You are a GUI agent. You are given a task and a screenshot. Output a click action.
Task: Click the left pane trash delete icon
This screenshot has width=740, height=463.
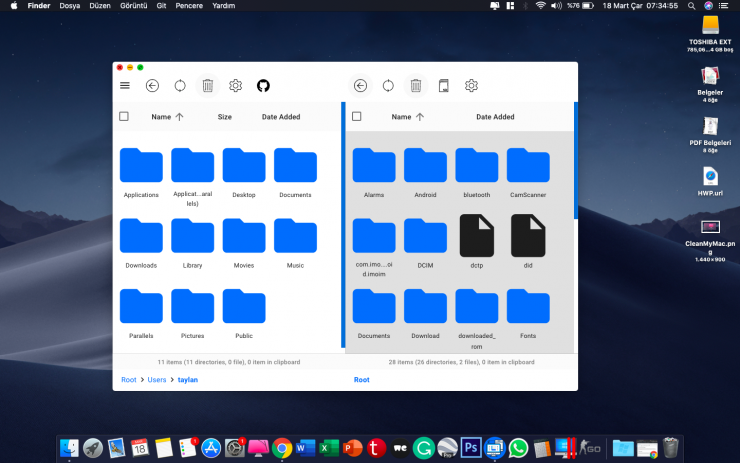(208, 85)
